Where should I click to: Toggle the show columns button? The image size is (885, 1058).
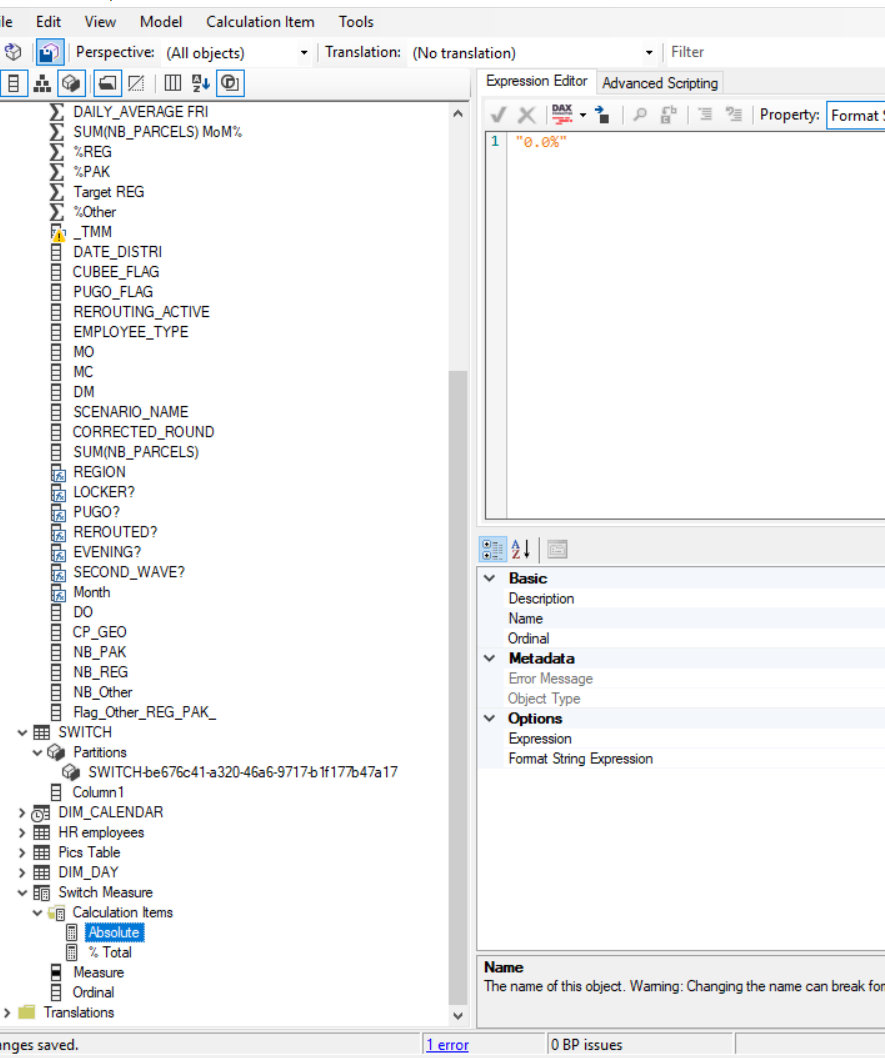pyautogui.click(x=13, y=84)
